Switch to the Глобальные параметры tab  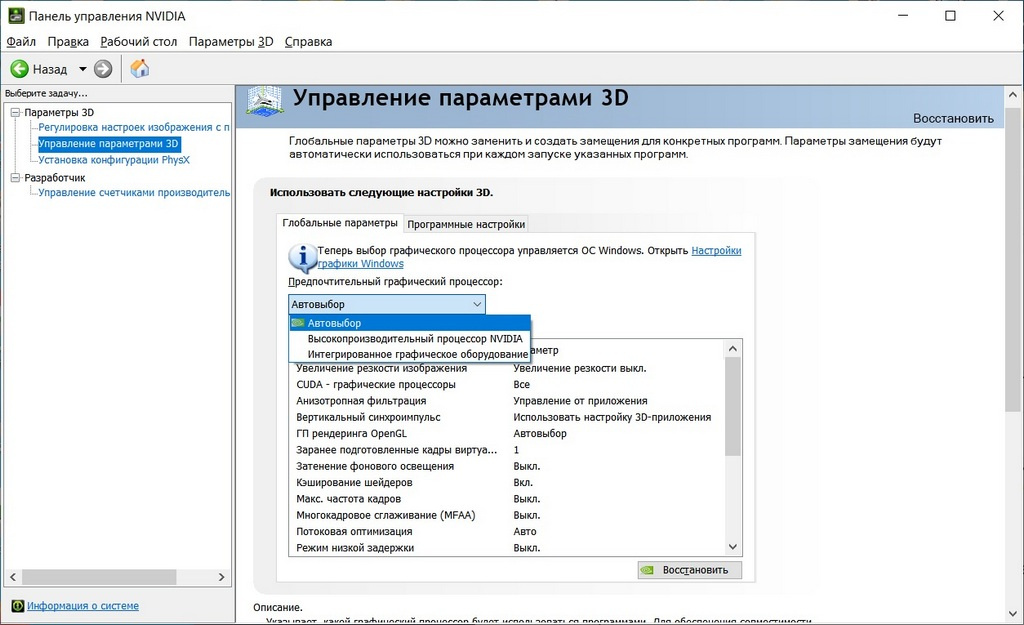pos(340,223)
